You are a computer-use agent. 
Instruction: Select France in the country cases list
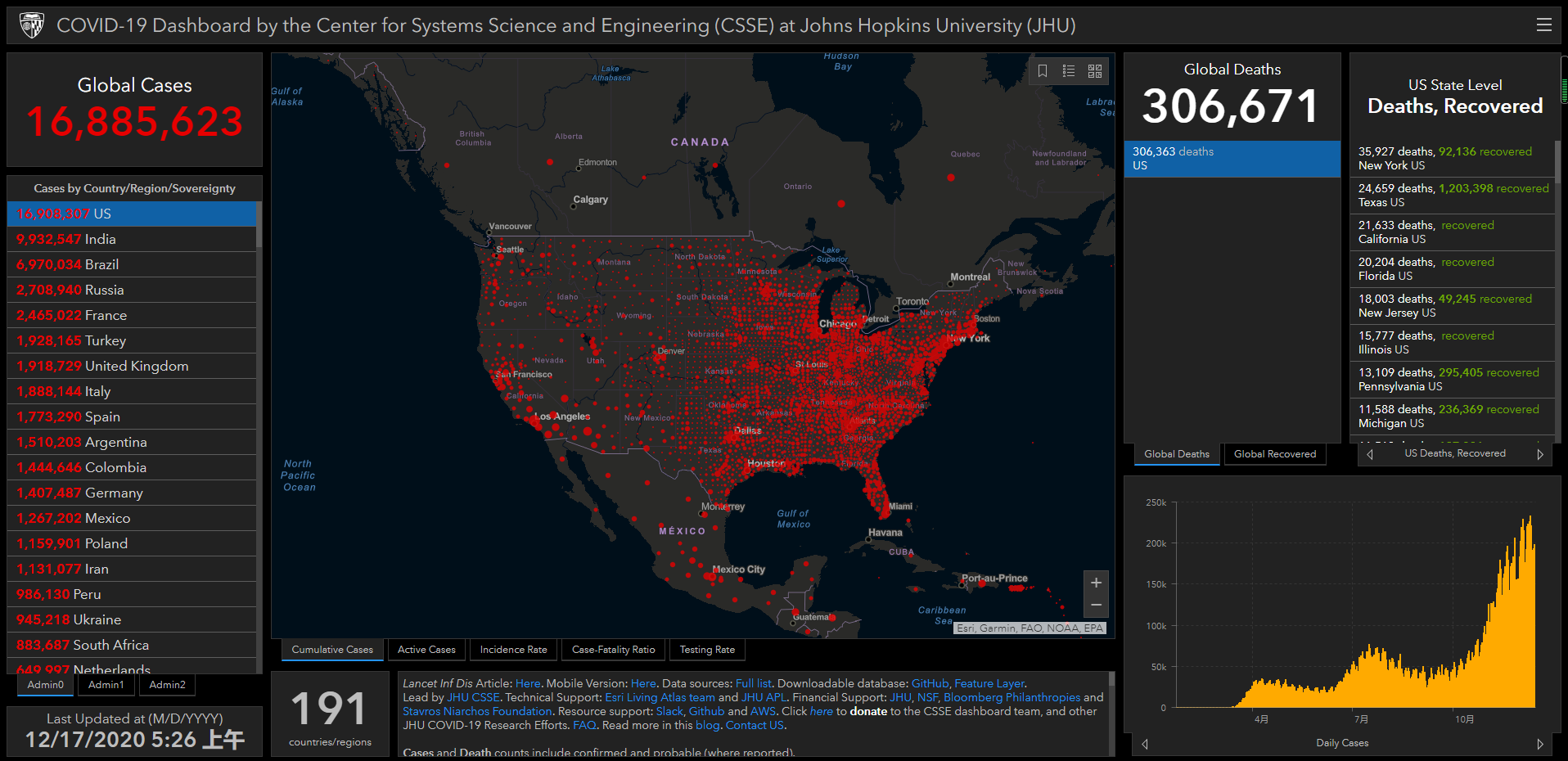click(132, 315)
